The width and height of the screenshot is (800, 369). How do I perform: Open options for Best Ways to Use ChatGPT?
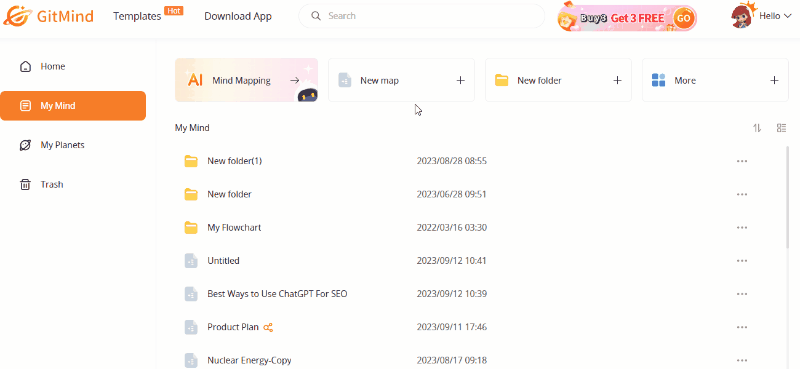pos(742,294)
